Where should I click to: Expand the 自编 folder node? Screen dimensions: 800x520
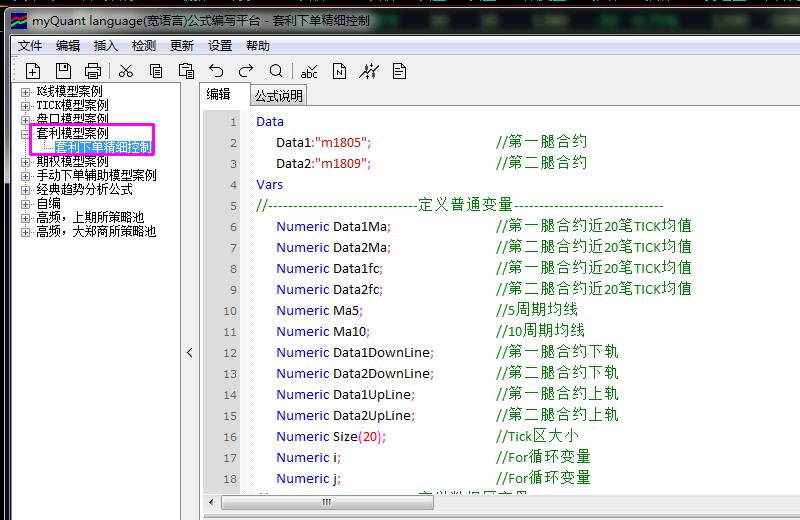26,203
